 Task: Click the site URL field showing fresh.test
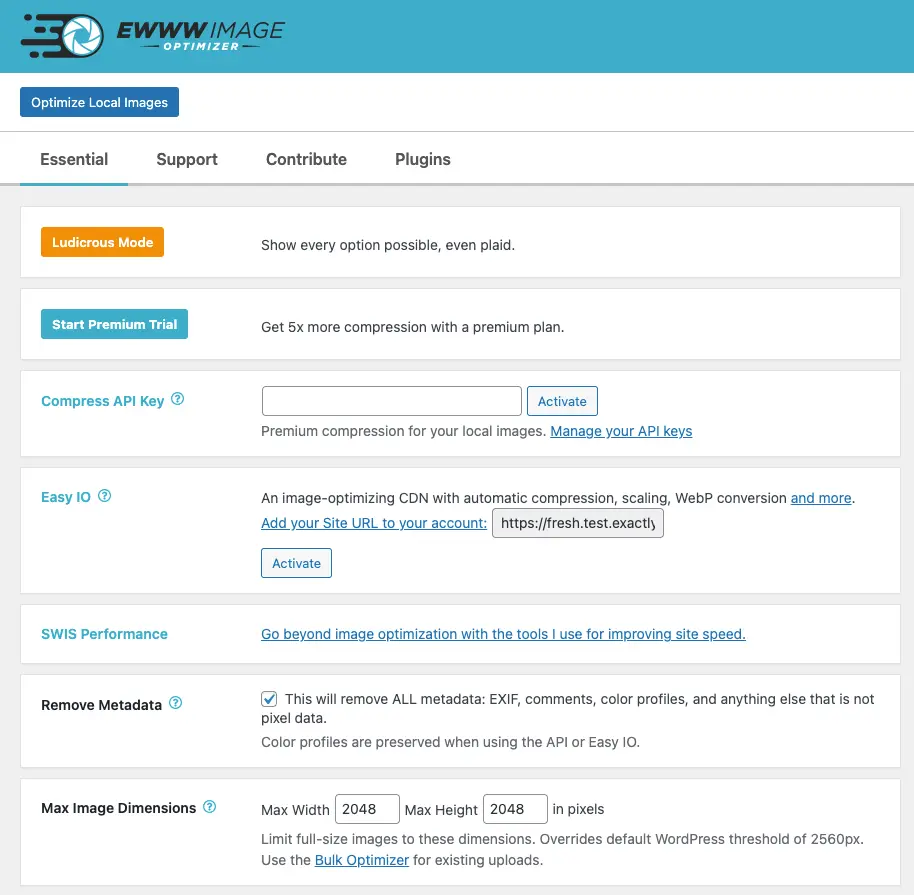(x=578, y=523)
